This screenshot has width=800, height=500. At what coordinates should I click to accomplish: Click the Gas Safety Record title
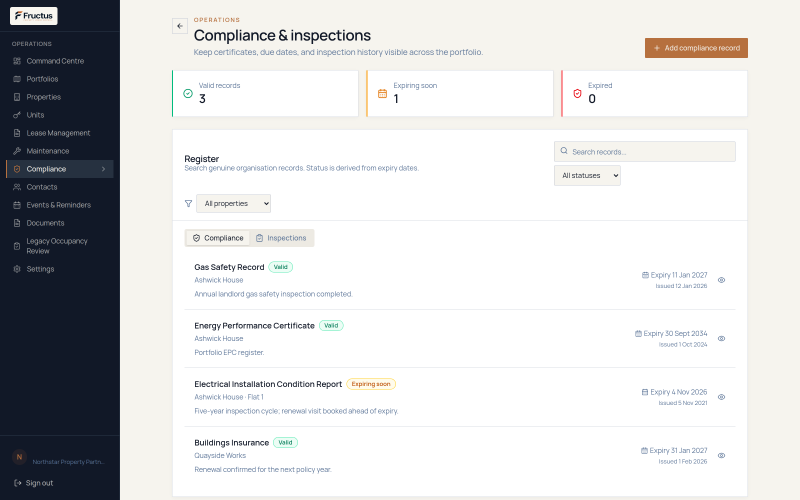coord(229,267)
